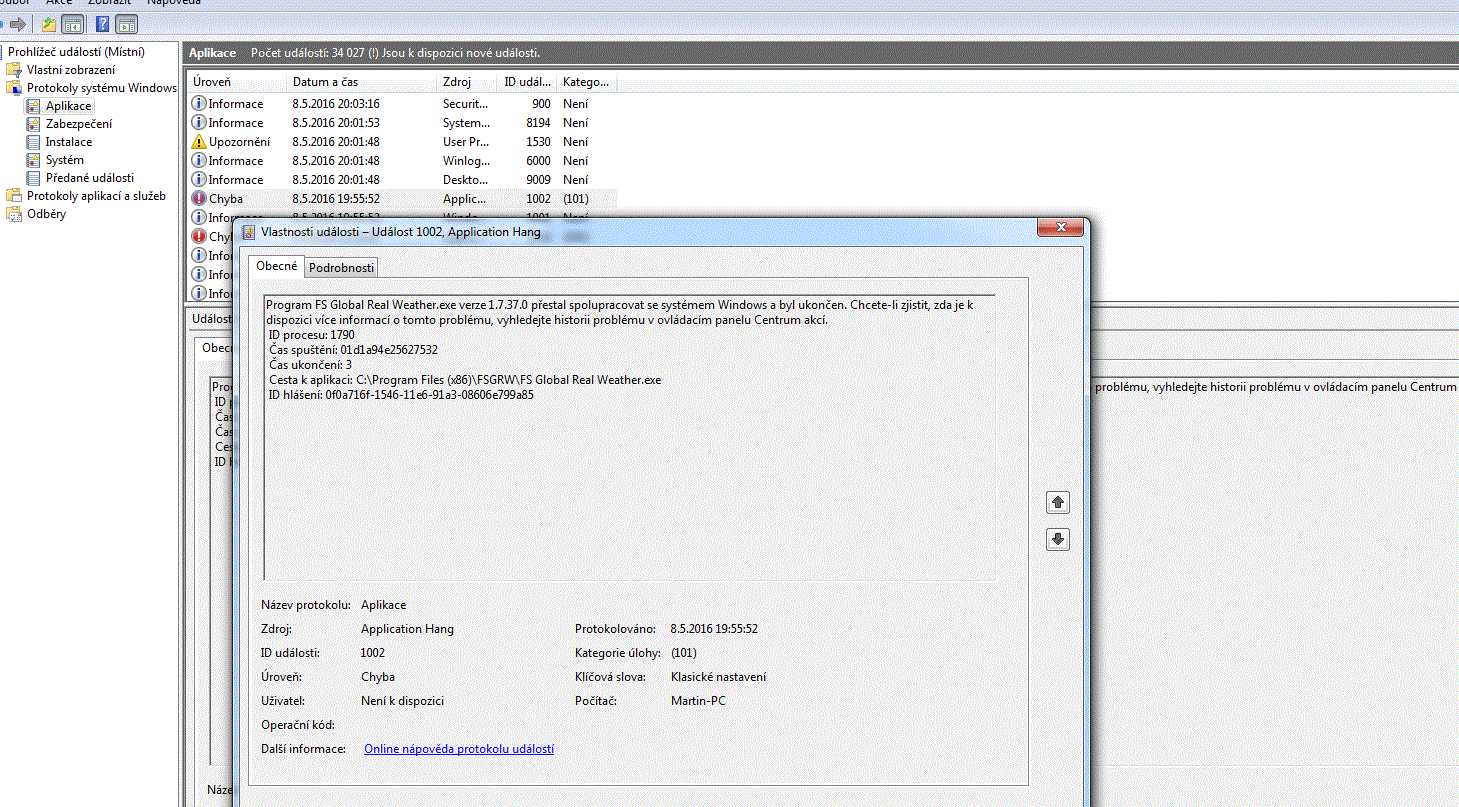This screenshot has height=807, width=1459.
Task: Open Online nápověda protokolu událostí link
Action: (459, 749)
